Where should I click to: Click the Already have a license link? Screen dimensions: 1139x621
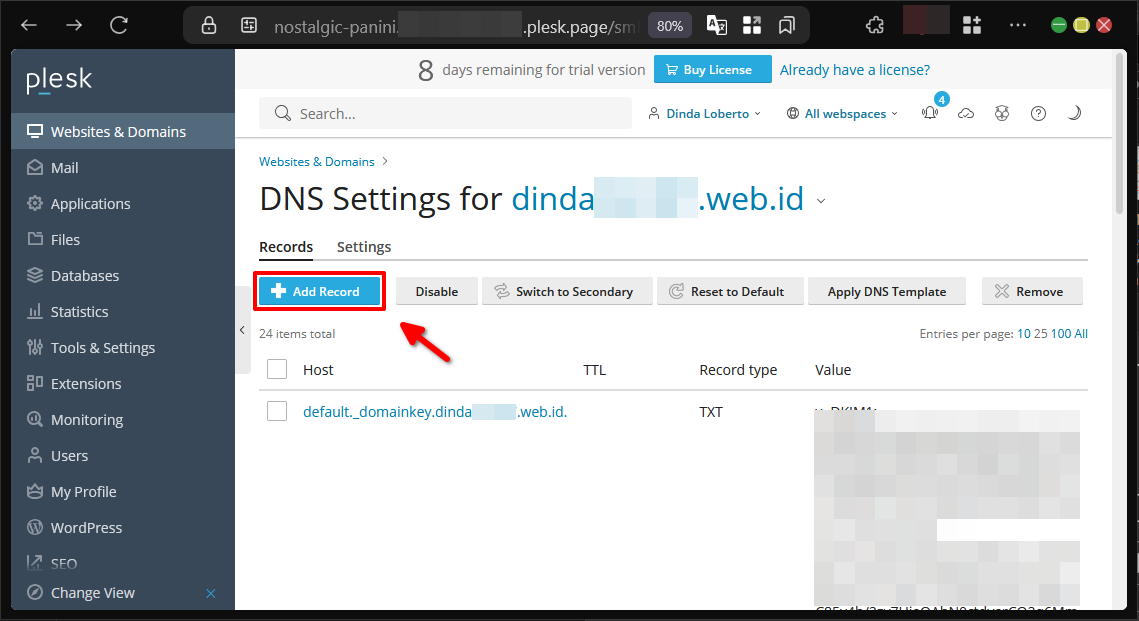point(855,70)
